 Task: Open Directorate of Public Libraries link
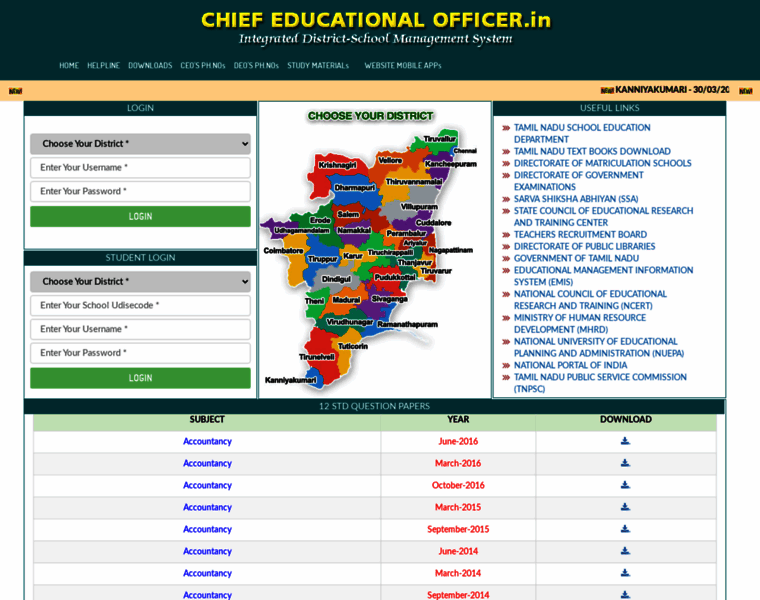coord(584,246)
